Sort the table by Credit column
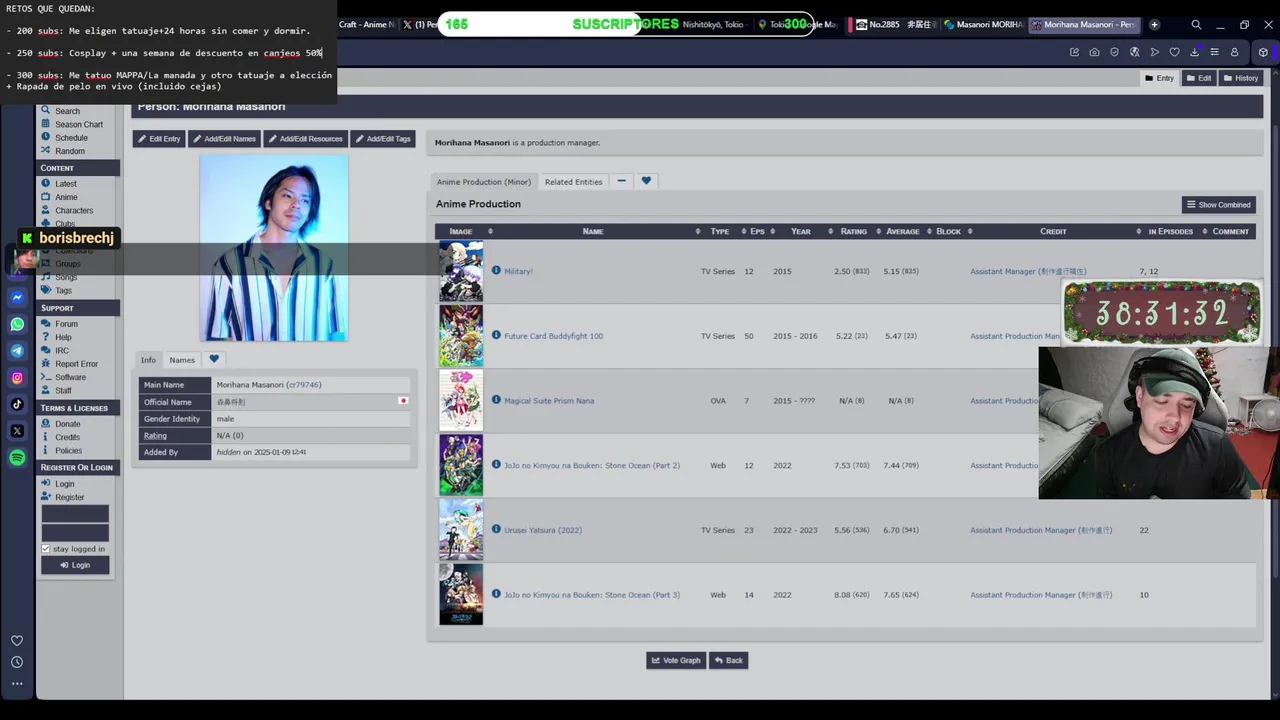This screenshot has width=1280, height=720. (x=1053, y=231)
